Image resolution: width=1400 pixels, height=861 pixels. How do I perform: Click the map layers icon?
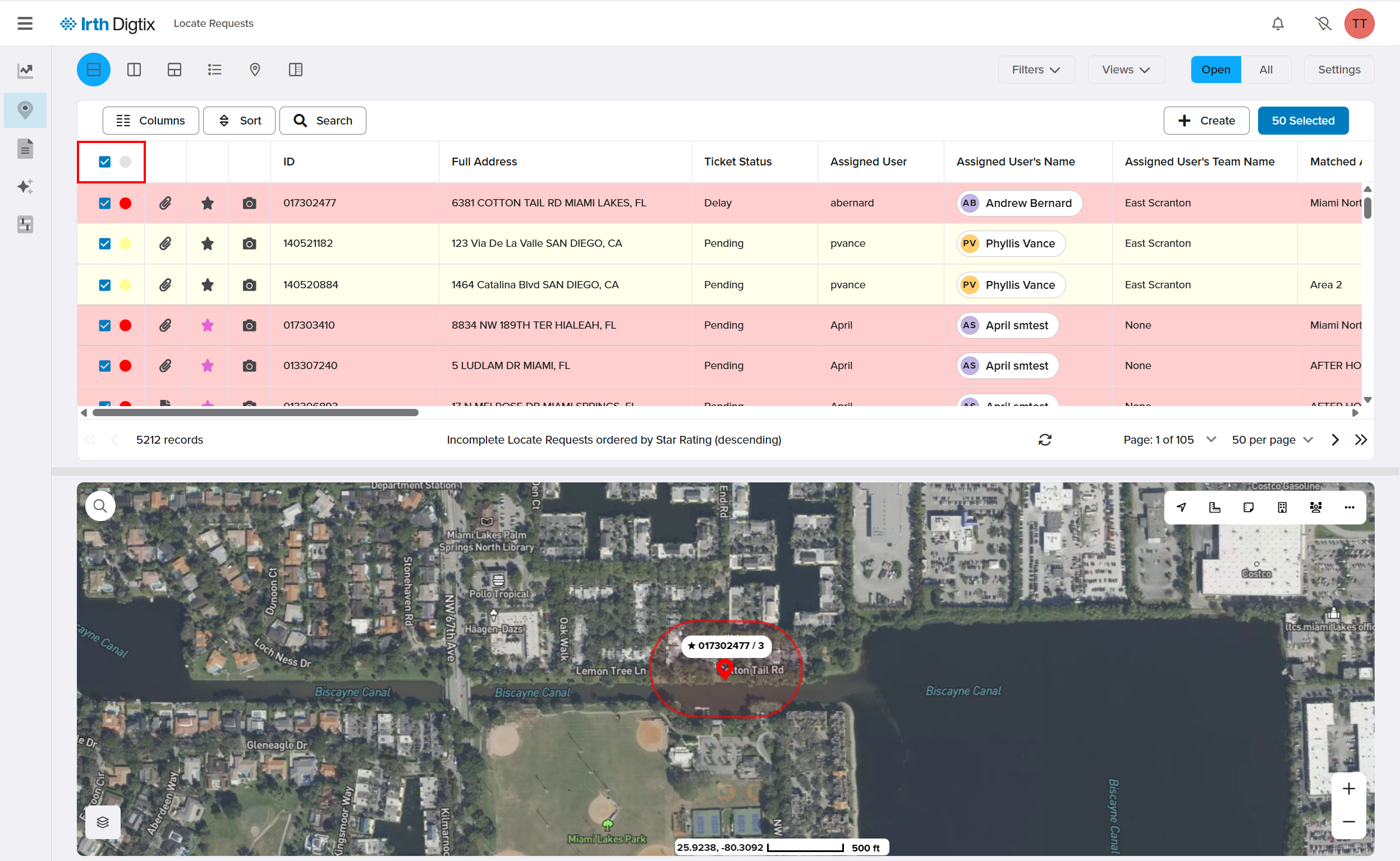(x=103, y=822)
